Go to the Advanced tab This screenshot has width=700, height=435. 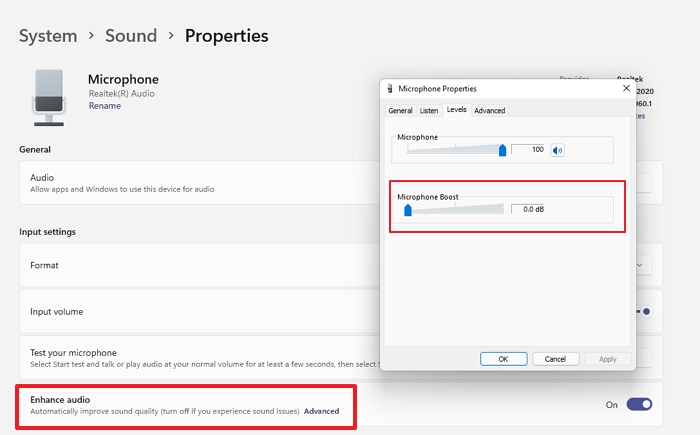pos(489,110)
